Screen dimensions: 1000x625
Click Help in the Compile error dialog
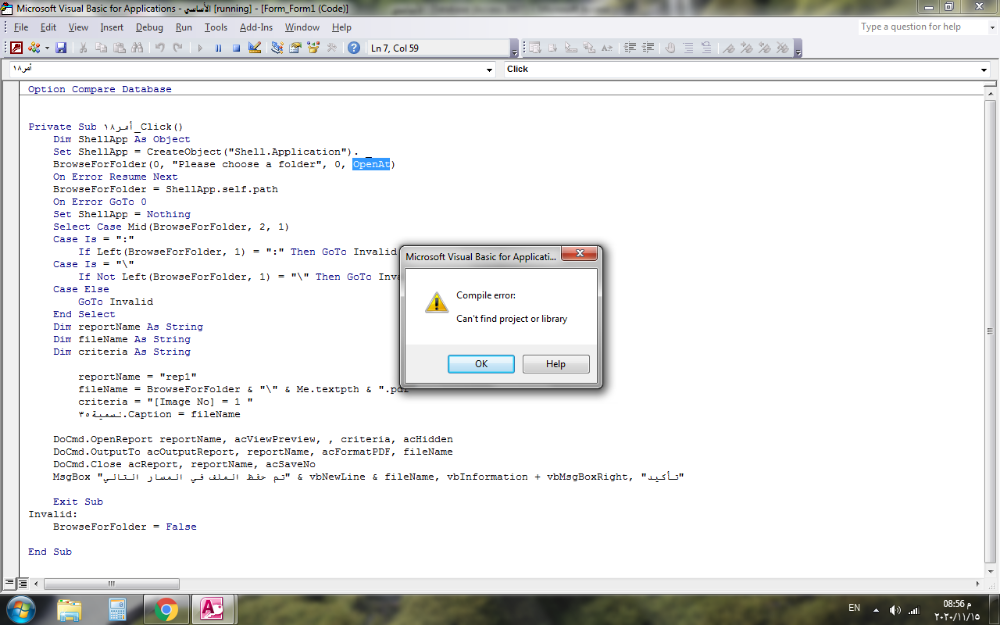[x=555, y=364]
